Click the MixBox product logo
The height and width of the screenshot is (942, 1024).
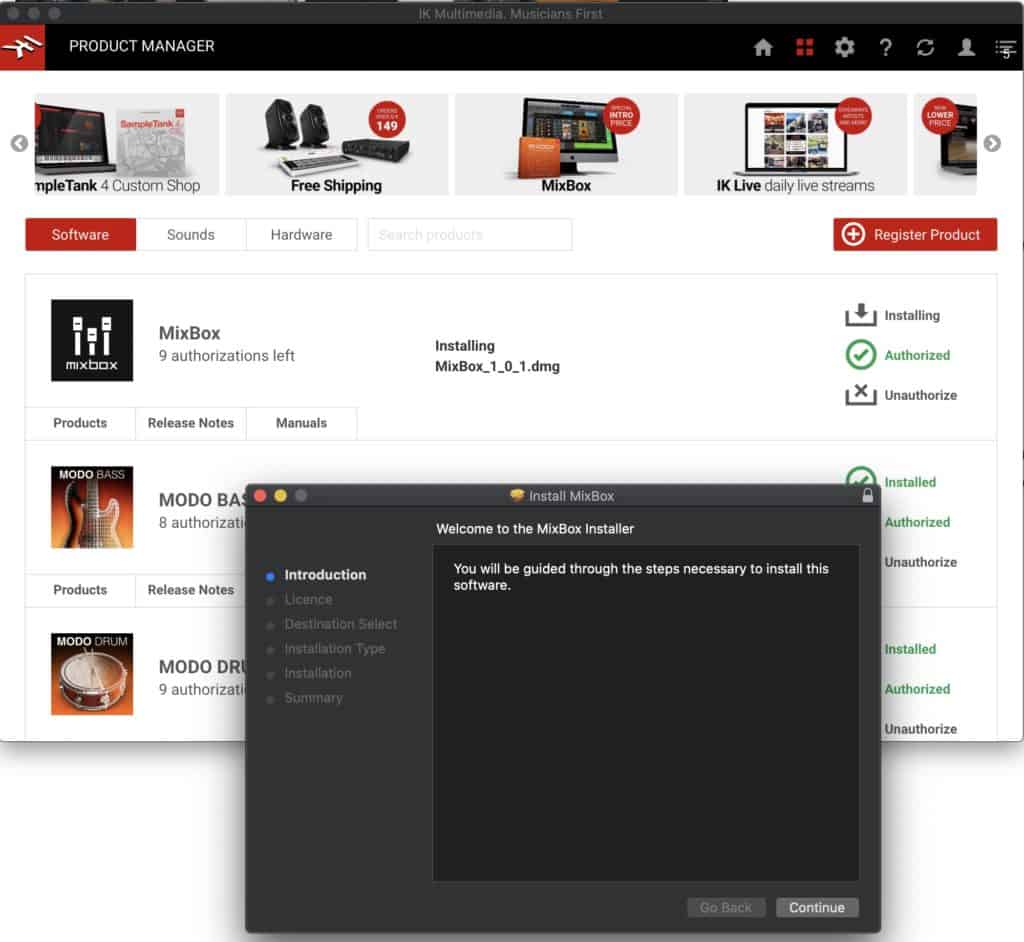tap(92, 340)
